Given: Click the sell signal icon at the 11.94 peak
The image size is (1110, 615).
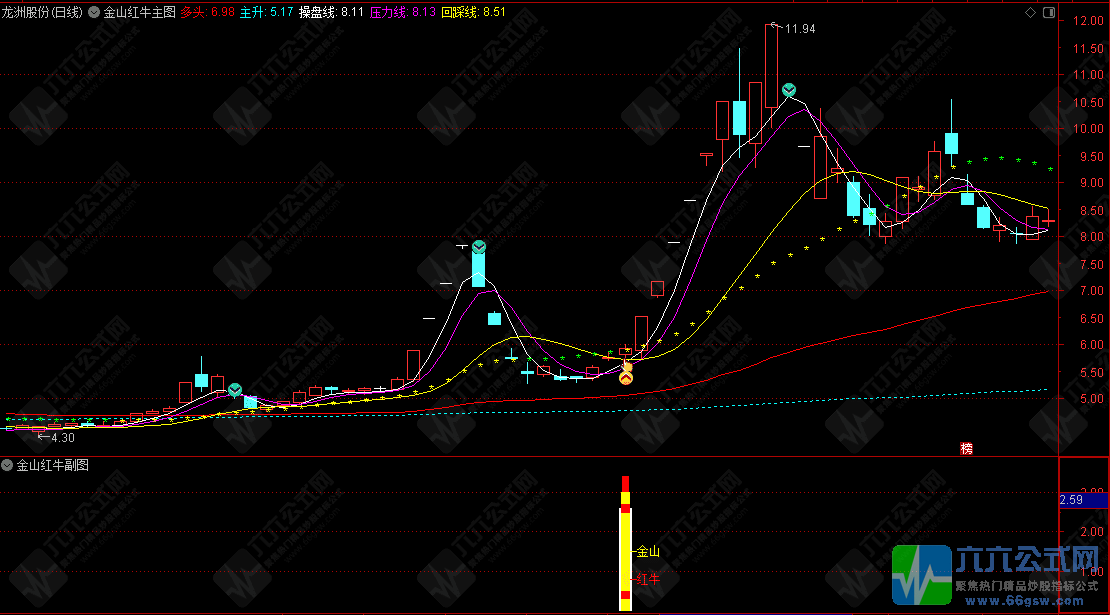Looking at the screenshot, I should tap(789, 90).
